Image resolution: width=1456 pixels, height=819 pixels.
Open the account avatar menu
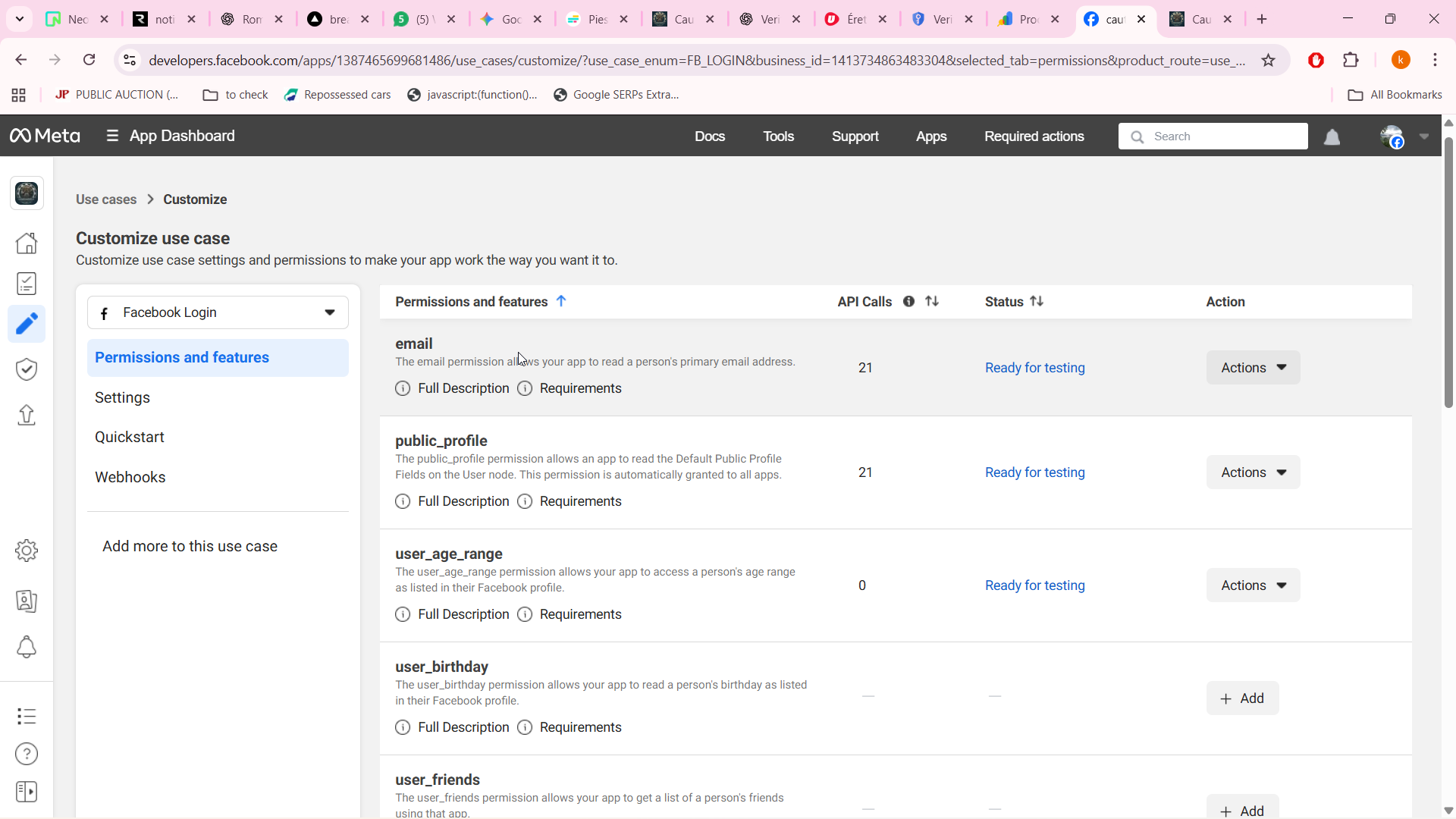pyautogui.click(x=1392, y=136)
